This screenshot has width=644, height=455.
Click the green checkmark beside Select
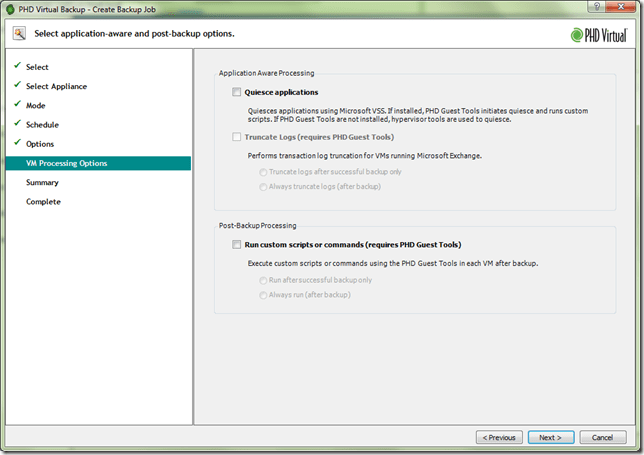click(17, 67)
